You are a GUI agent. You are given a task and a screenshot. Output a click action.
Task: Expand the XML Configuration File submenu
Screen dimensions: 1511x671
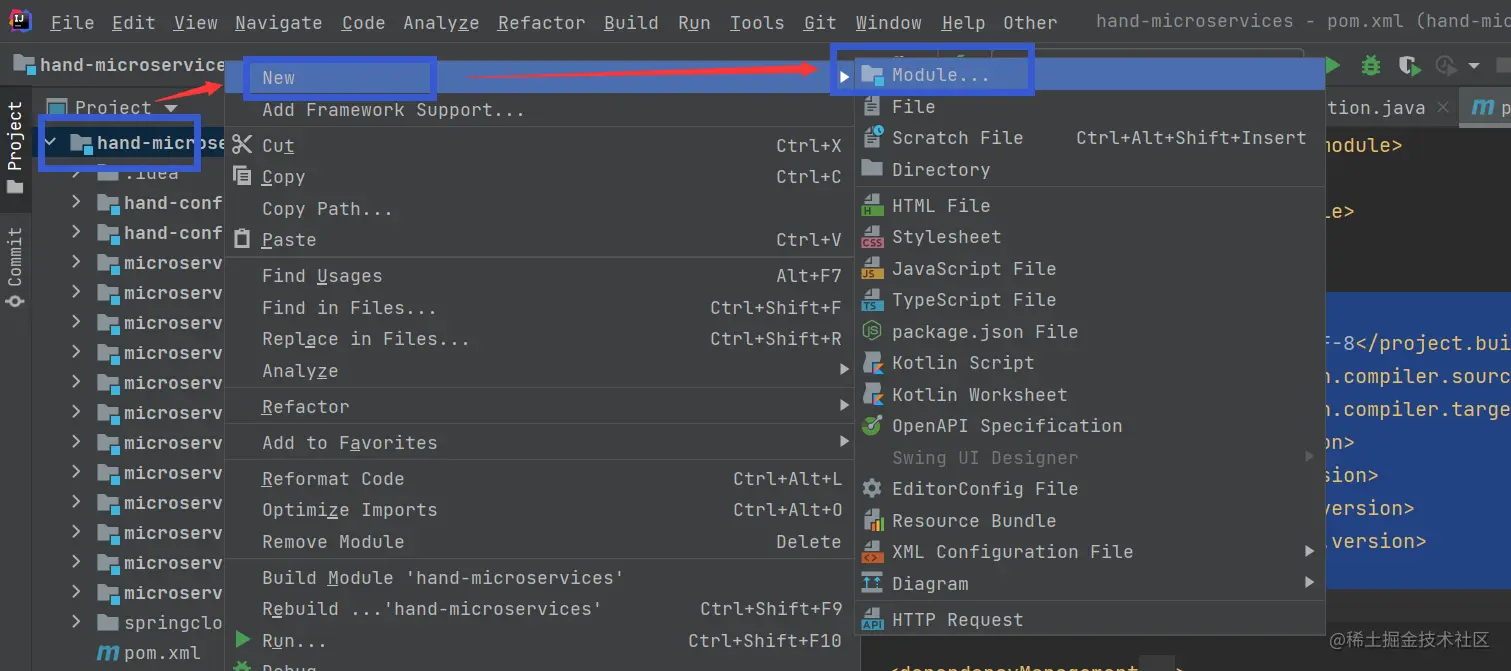coord(1090,552)
